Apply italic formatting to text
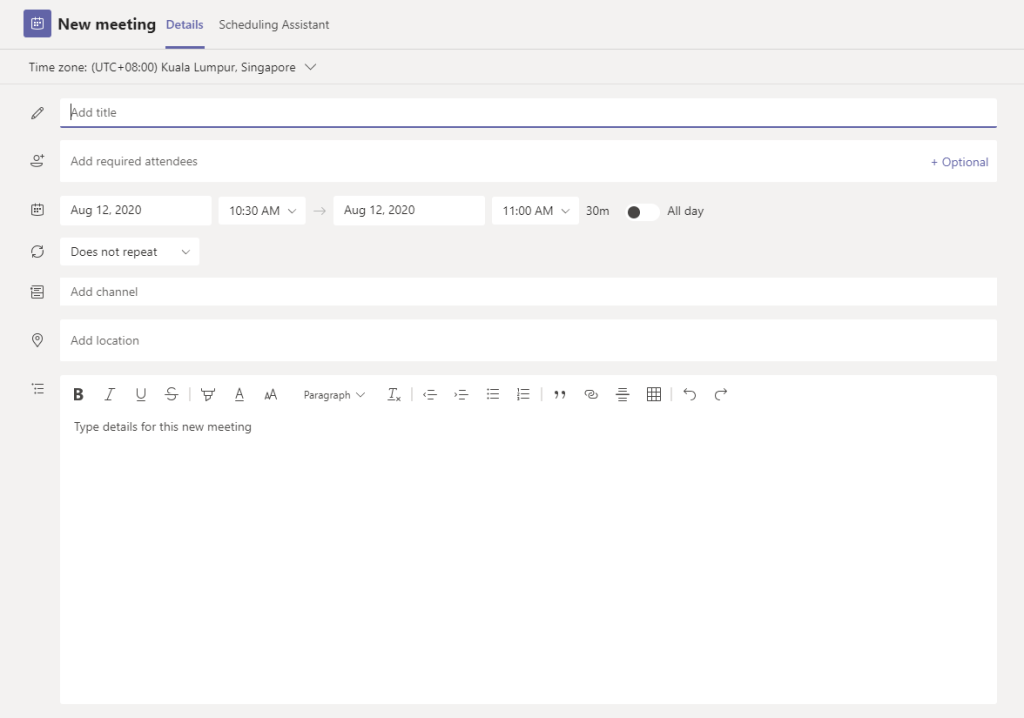 pos(110,395)
